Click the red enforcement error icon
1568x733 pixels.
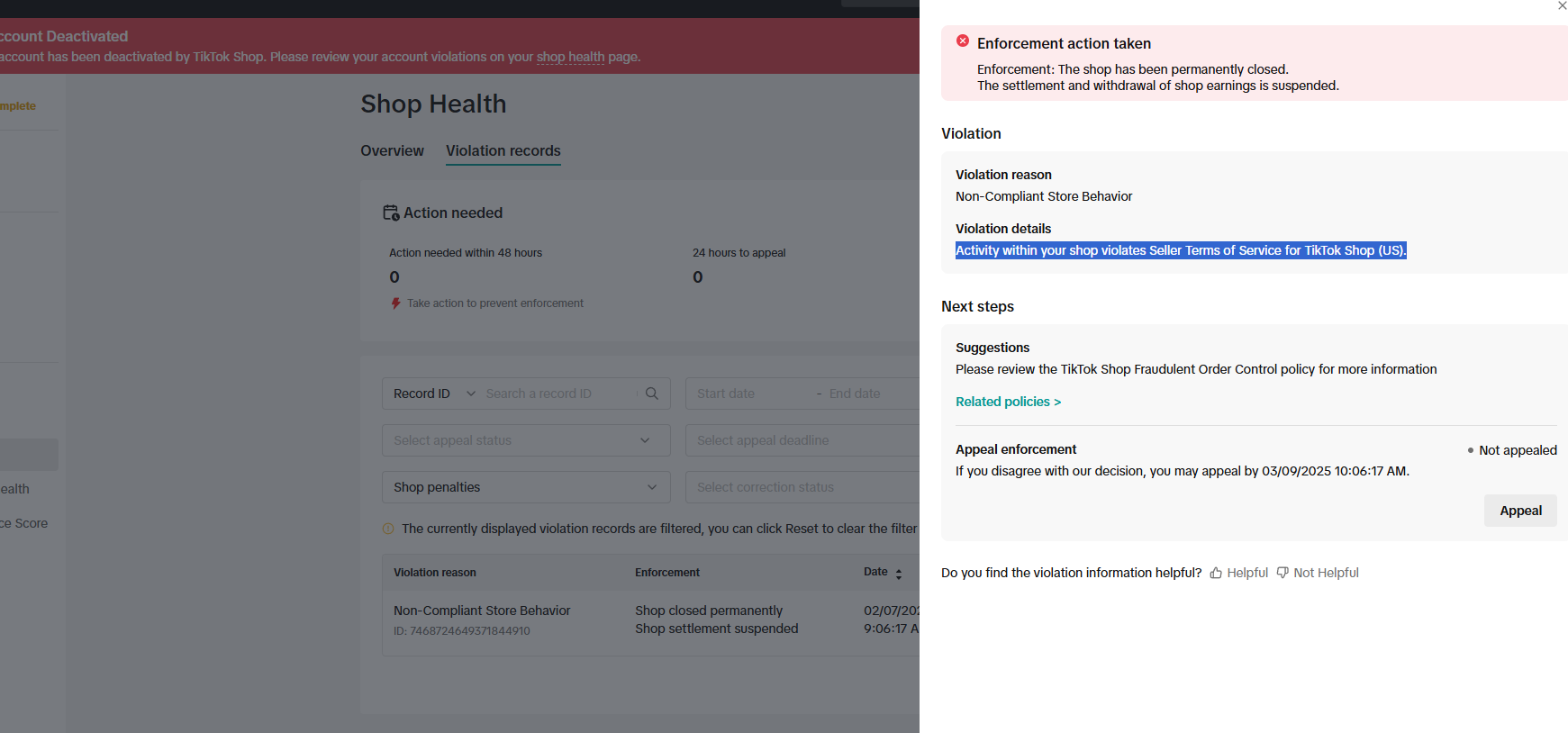pyautogui.click(x=963, y=41)
